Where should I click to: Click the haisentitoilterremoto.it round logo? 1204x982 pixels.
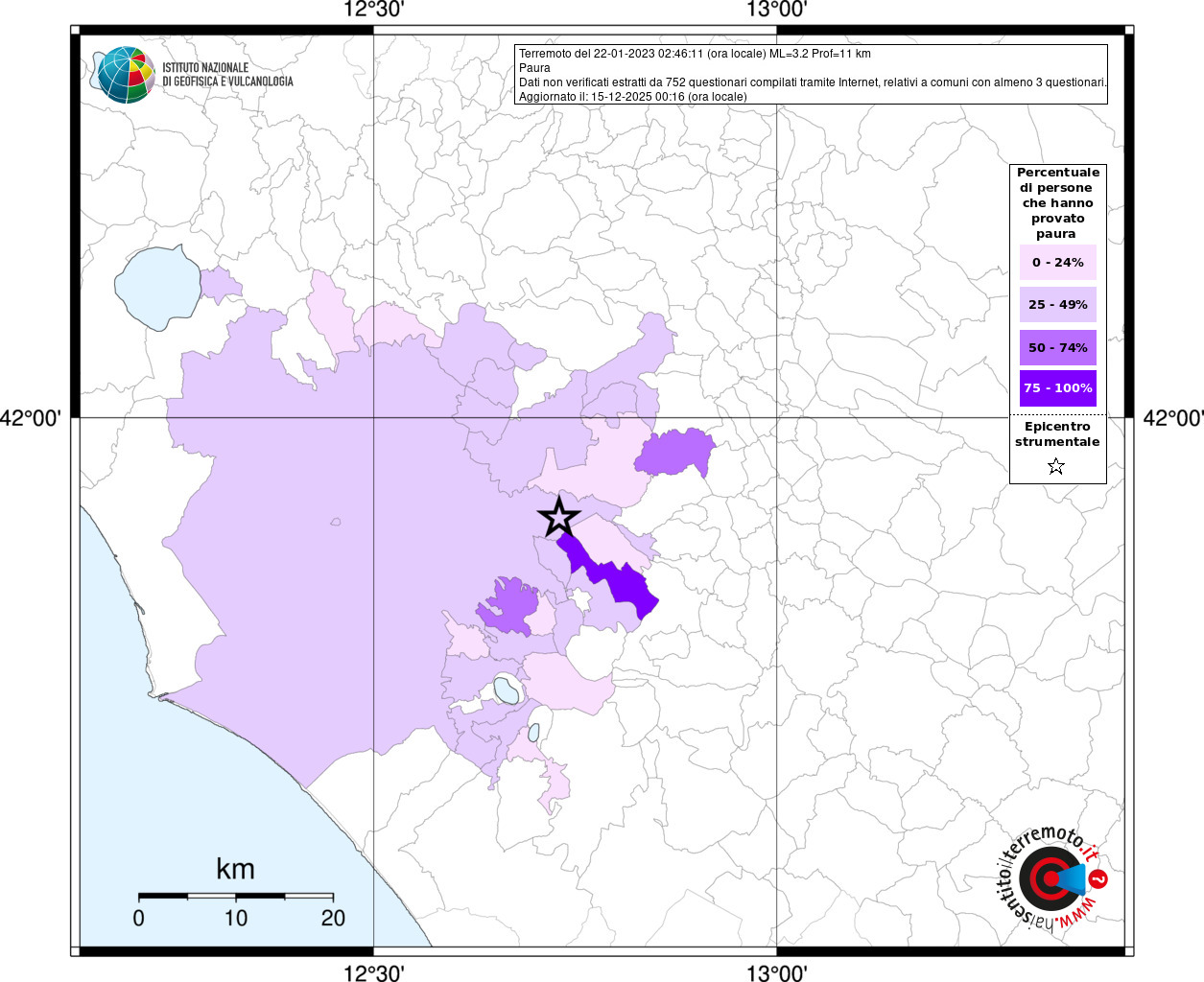click(x=1053, y=880)
